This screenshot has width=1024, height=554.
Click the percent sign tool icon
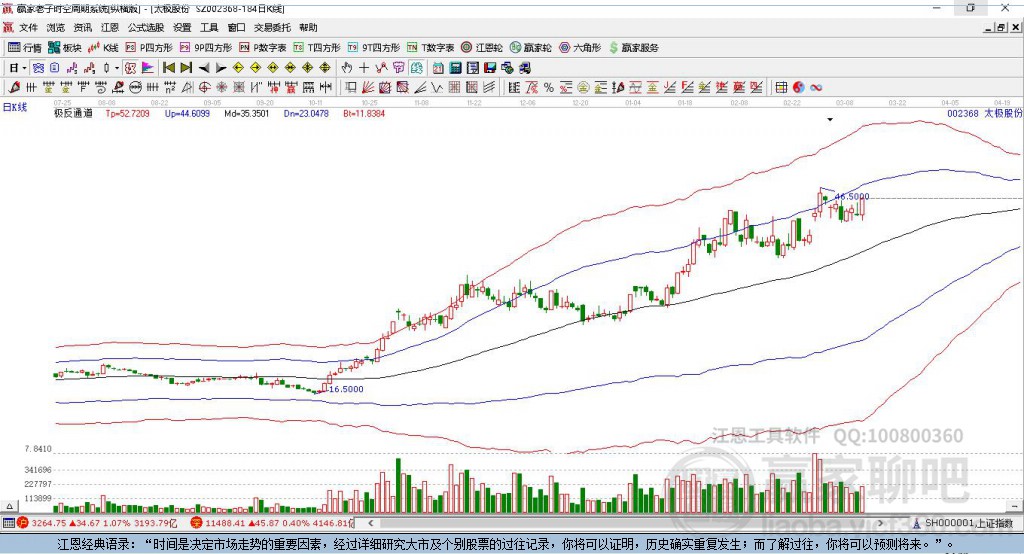click(x=549, y=87)
